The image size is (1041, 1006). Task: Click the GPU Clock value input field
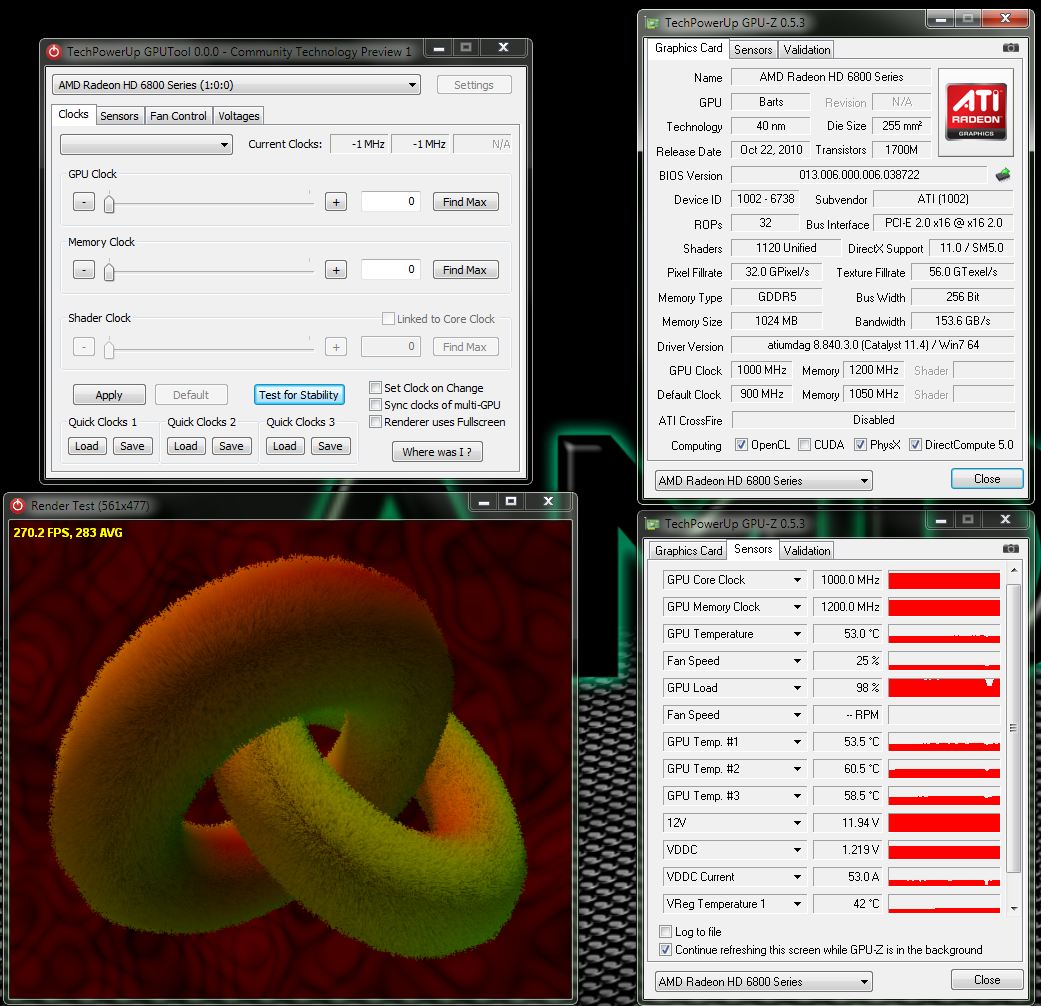point(390,201)
